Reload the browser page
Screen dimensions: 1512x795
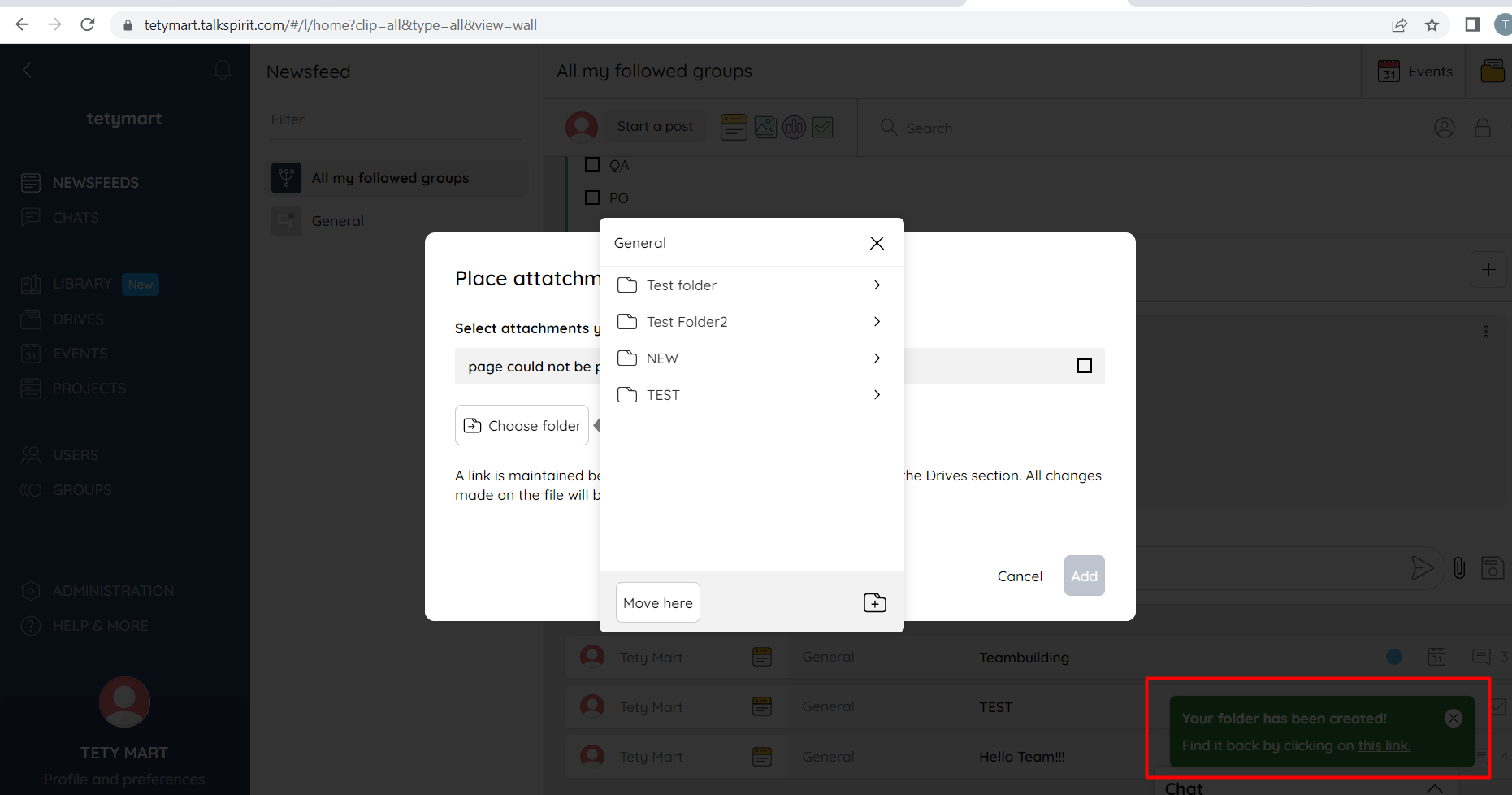pos(88,24)
